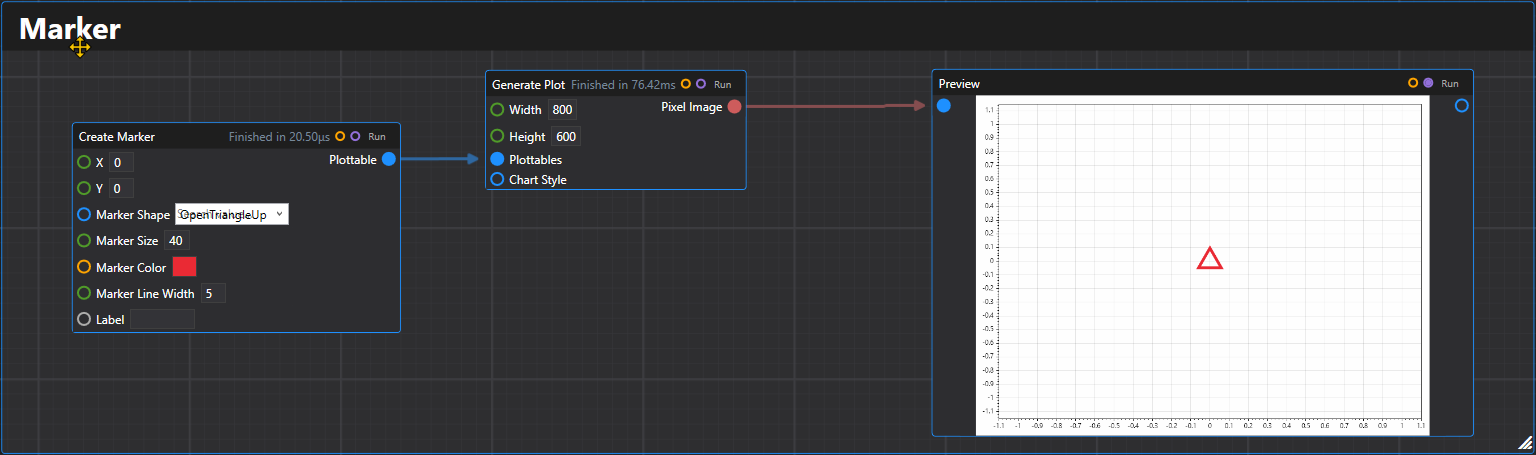Viewport: 1536px width, 455px height.
Task: Click the purple circle in Create Marker header
Action: coord(355,136)
